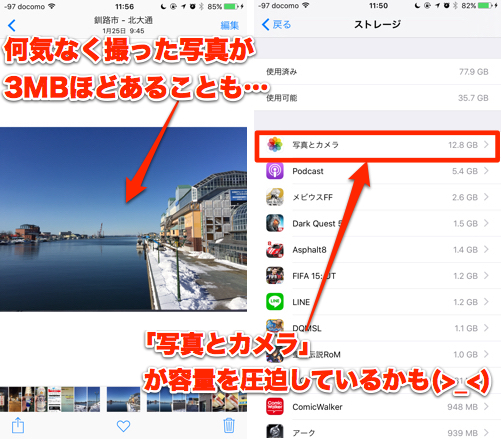Tap the 使用済み 77.9 GB row
Image resolution: width=501 pixels, height=439 pixels.
click(x=377, y=72)
